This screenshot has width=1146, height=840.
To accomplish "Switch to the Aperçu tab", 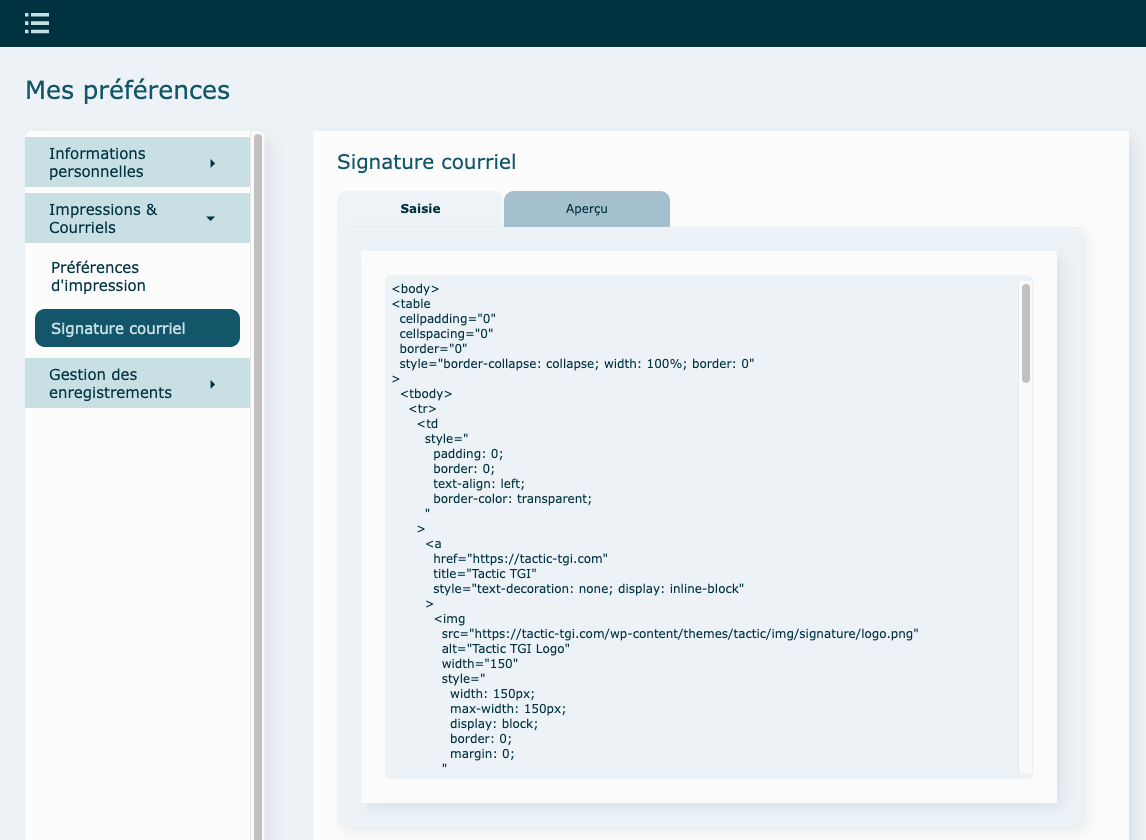I will [x=586, y=209].
